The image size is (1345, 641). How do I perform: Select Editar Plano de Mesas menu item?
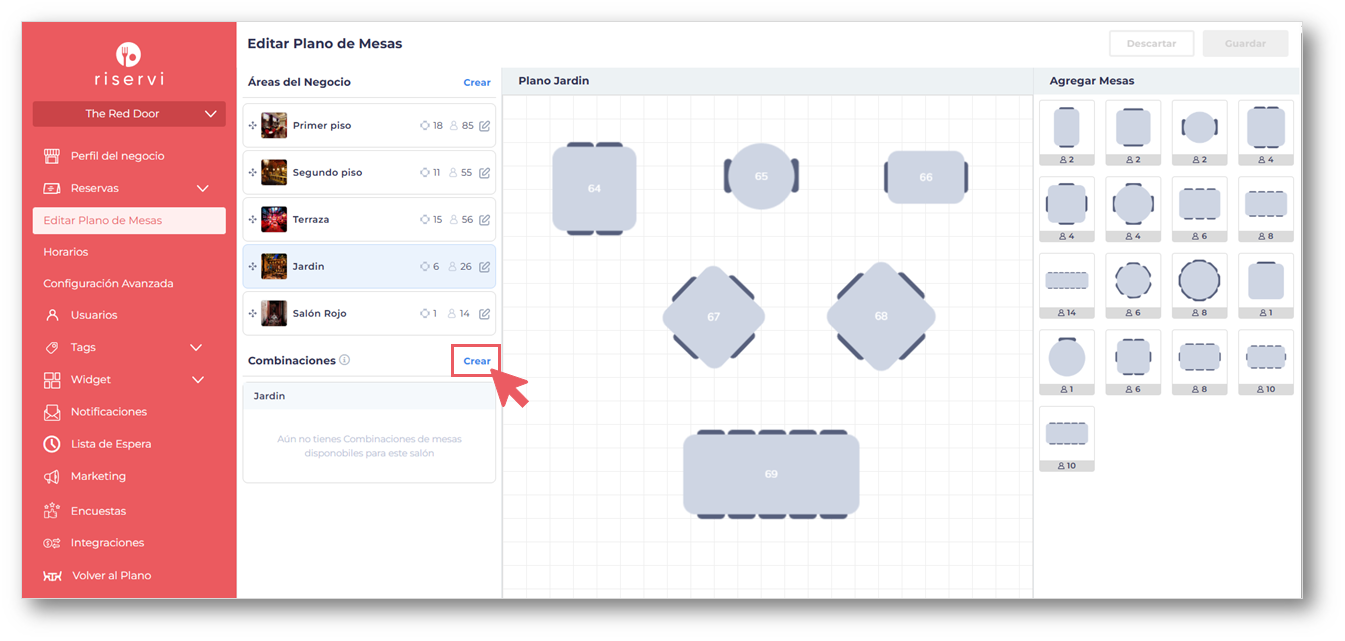tap(129, 220)
